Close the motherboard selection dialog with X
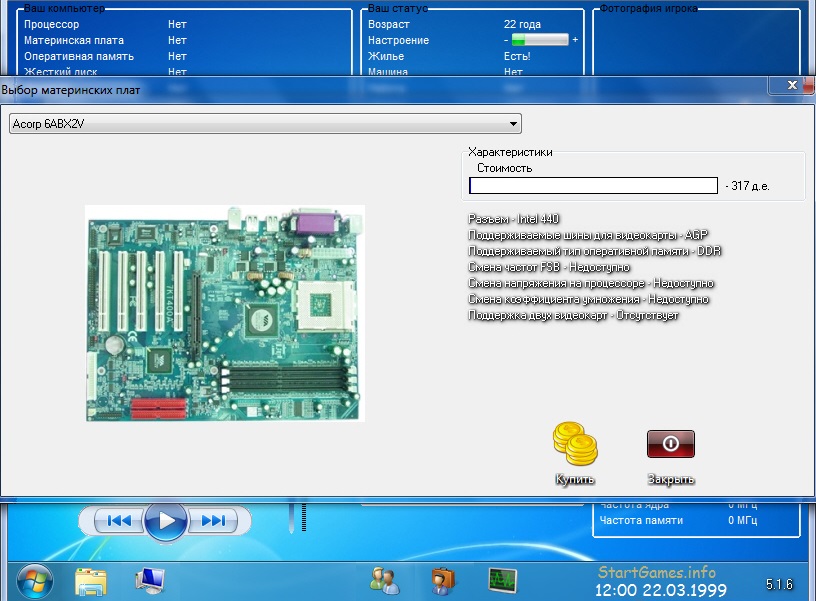This screenshot has height=601, width=816. click(792, 86)
